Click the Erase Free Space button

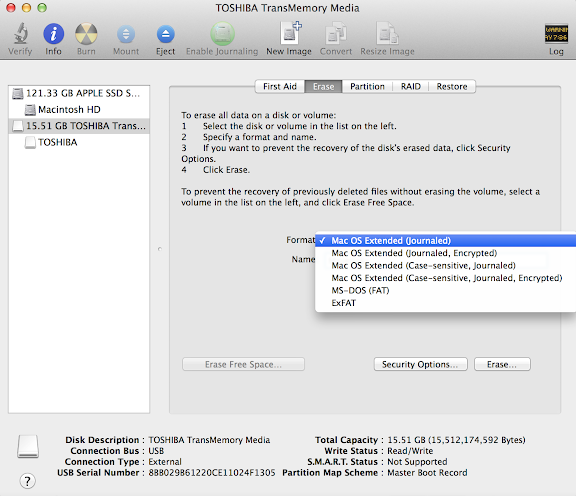[x=243, y=364]
